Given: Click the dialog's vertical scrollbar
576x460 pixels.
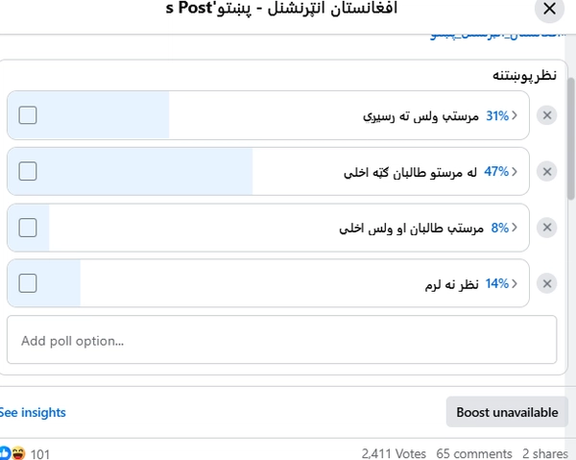Looking at the screenshot, I should click(x=571, y=139).
